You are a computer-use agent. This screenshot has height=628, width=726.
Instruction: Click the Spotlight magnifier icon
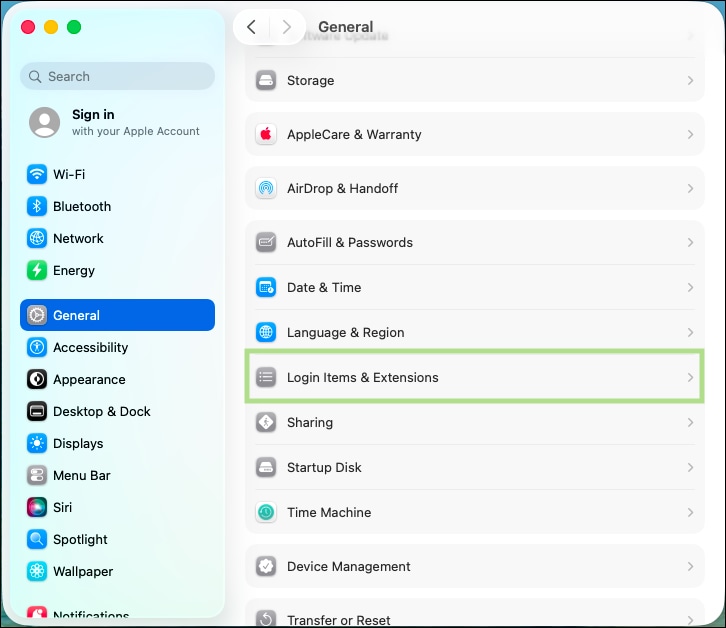click(x=37, y=540)
